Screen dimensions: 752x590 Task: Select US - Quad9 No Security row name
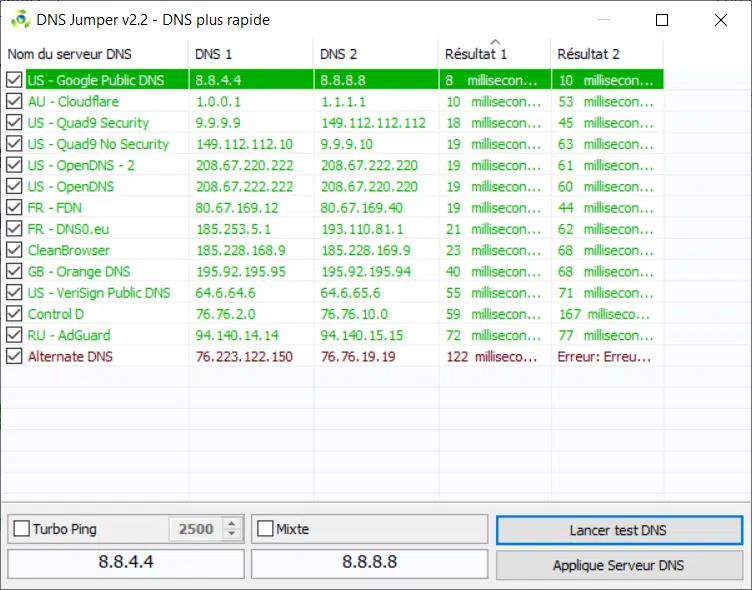(98, 143)
